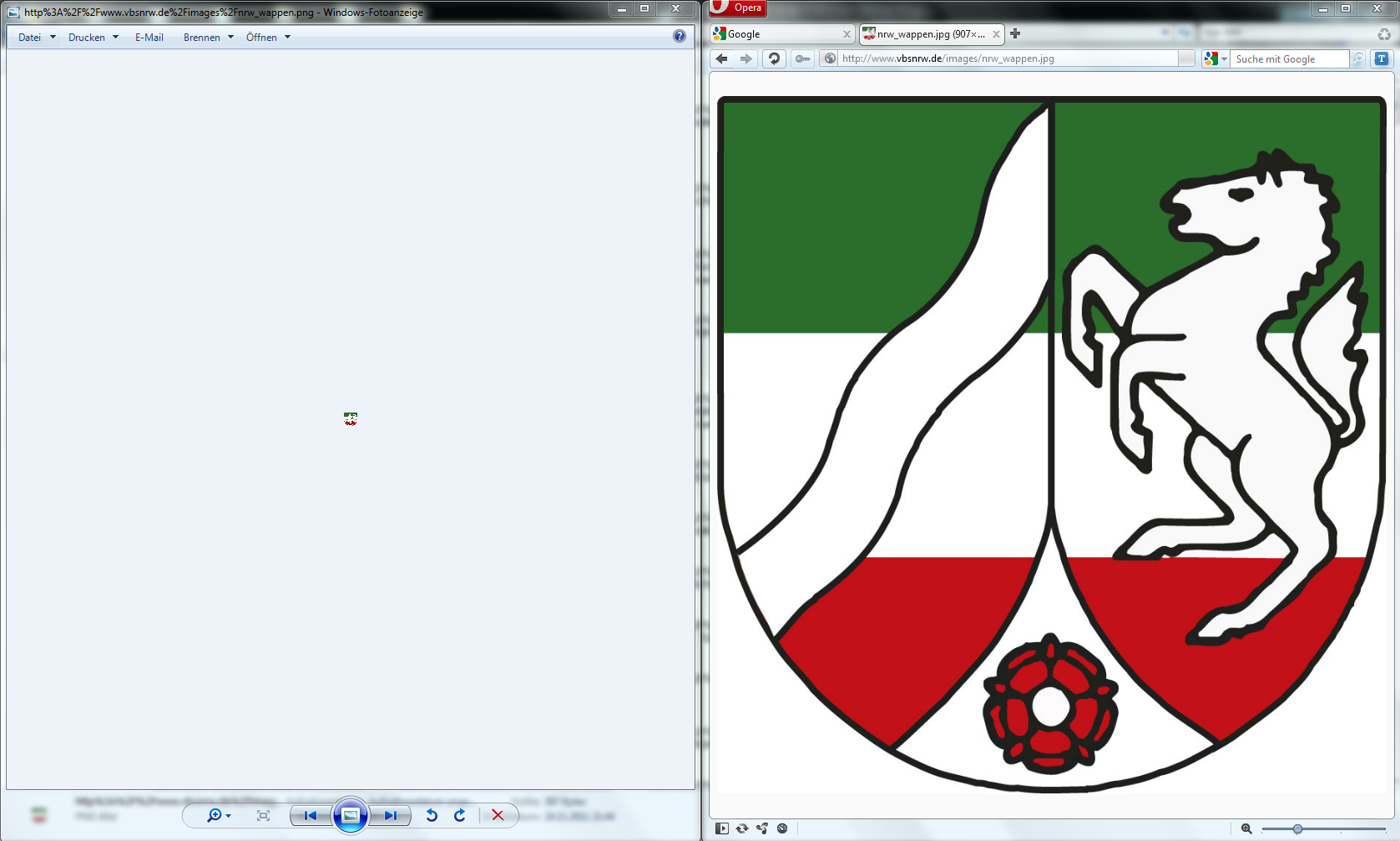
Task: Select the nrw_wappen.jpg tab in Opera
Action: click(931, 34)
